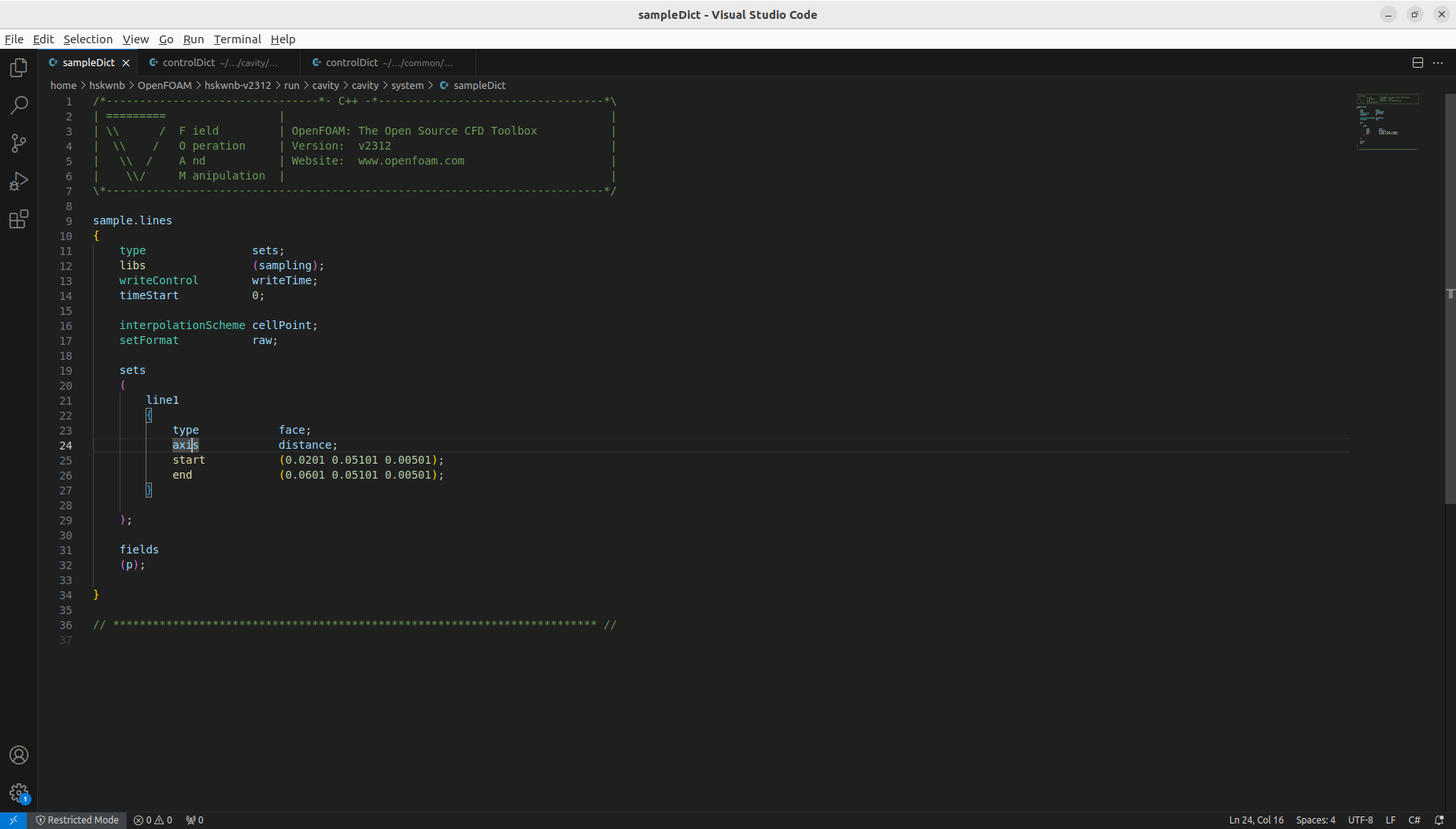Close the sampleDict tab
This screenshot has width=1456, height=829.
tap(126, 63)
